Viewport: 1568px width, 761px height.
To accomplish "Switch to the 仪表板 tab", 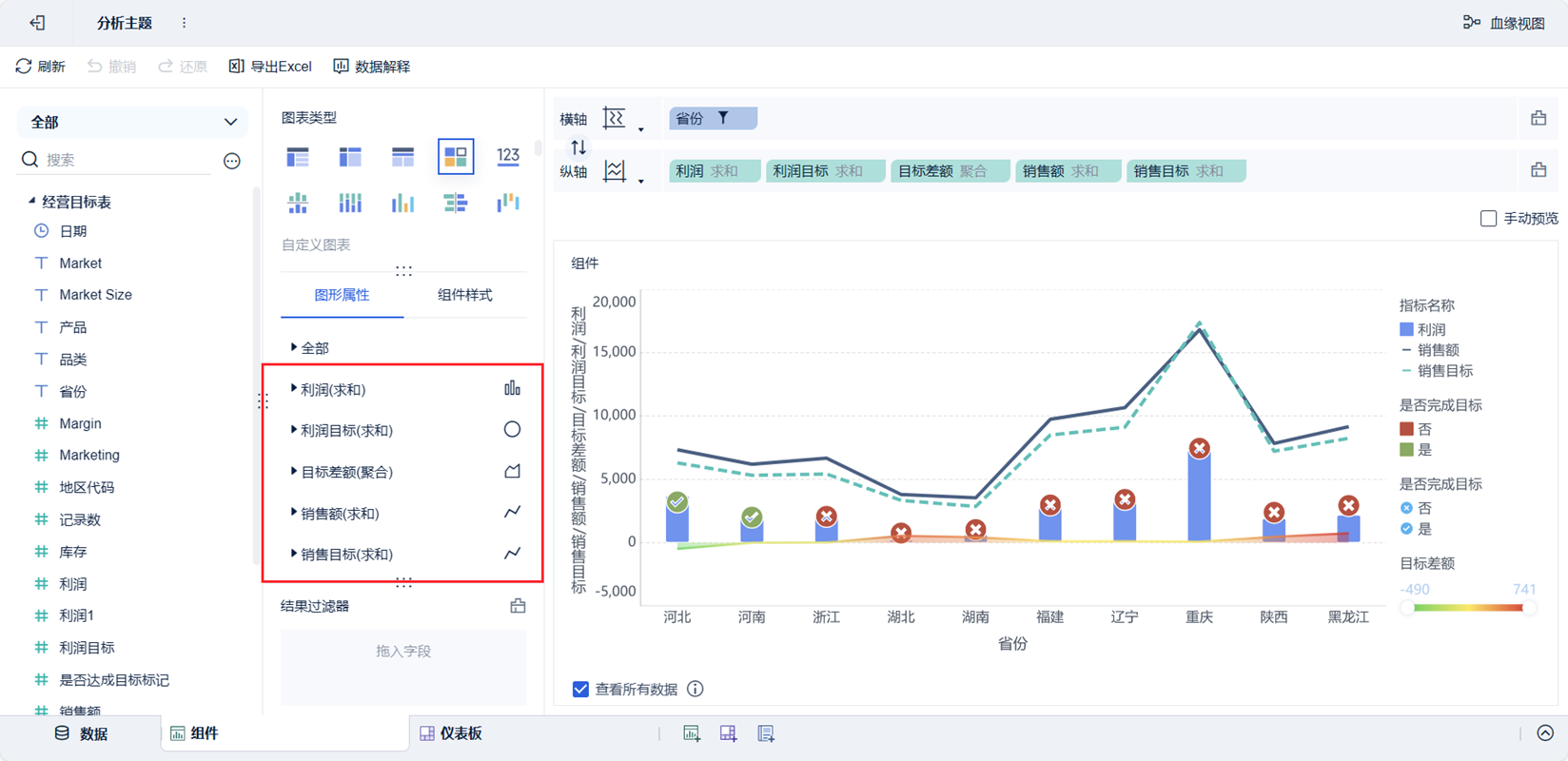I will pyautogui.click(x=451, y=733).
